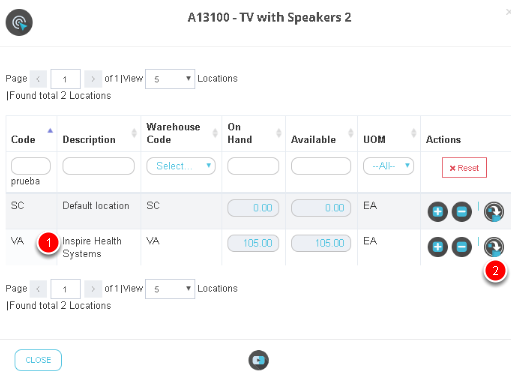Click the On Hand filter input field
This screenshot has height=375, width=511.
(253, 166)
